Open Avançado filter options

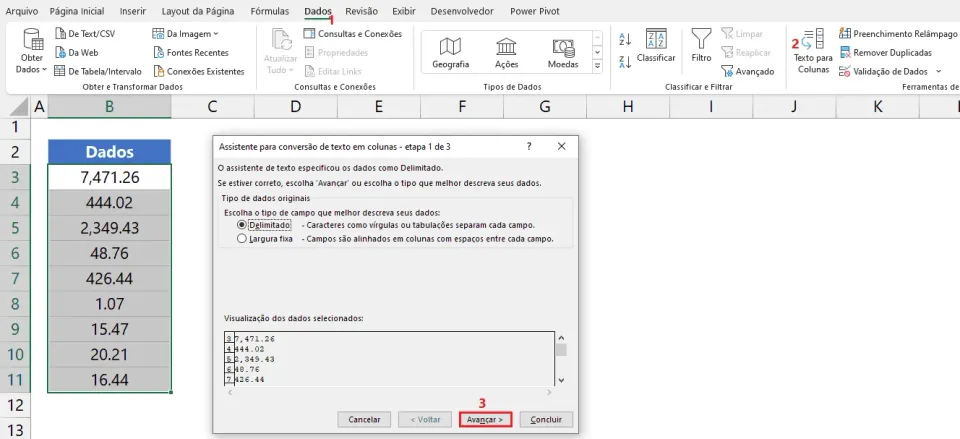[748, 72]
